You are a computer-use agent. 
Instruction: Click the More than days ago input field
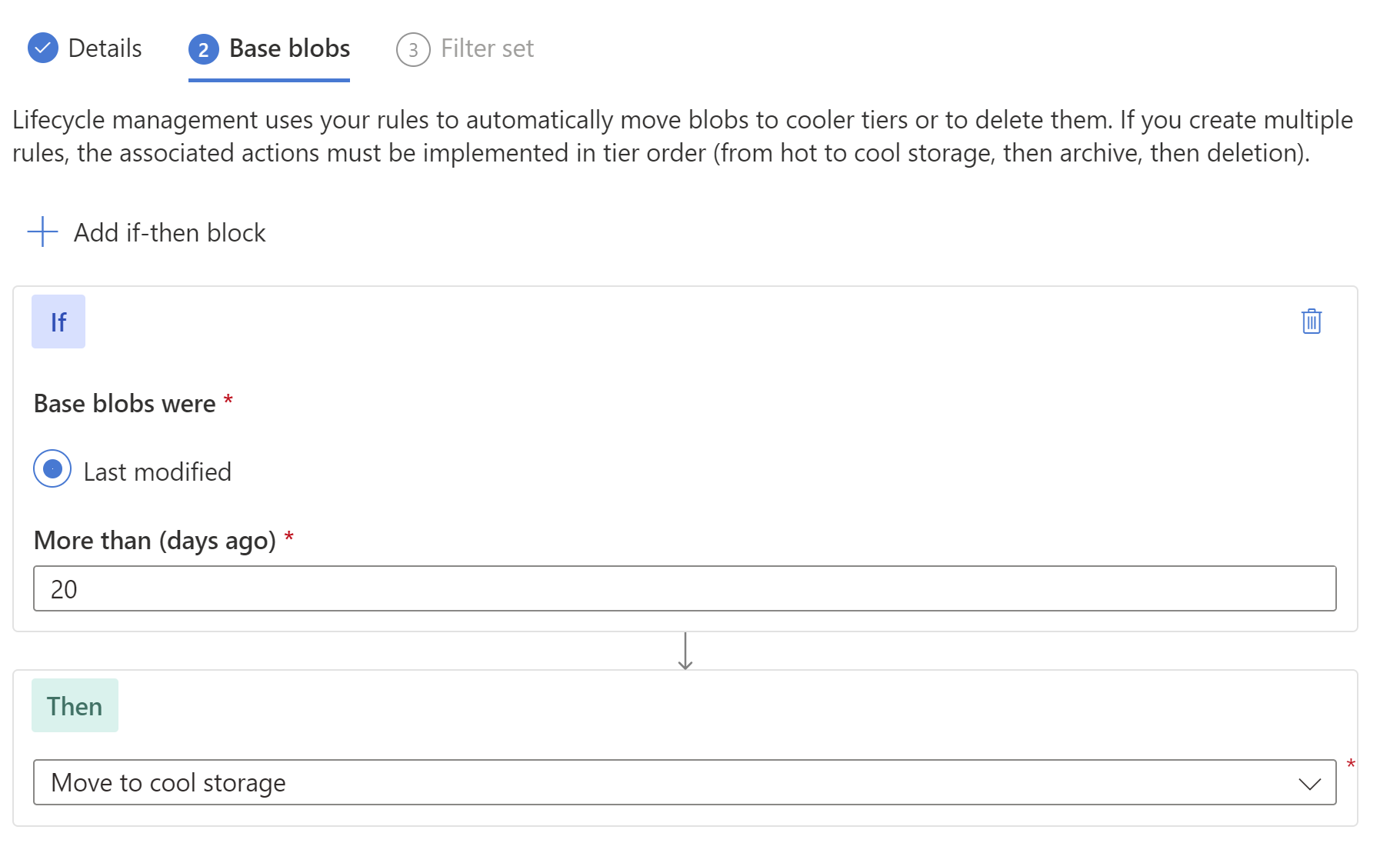[685, 588]
